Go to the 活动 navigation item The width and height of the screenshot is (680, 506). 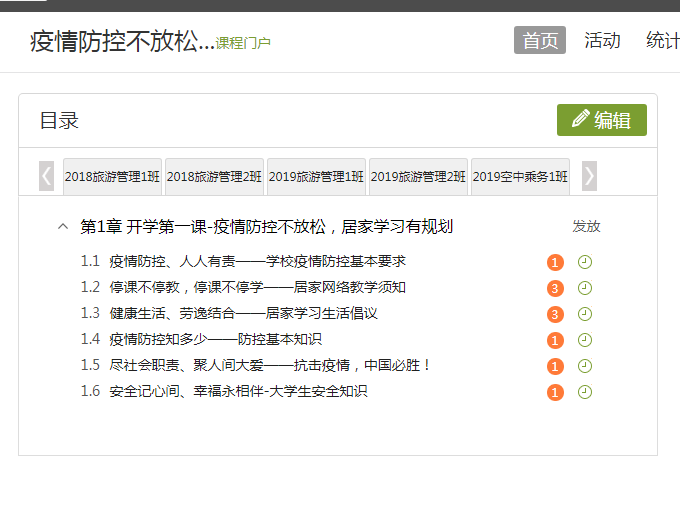point(602,41)
